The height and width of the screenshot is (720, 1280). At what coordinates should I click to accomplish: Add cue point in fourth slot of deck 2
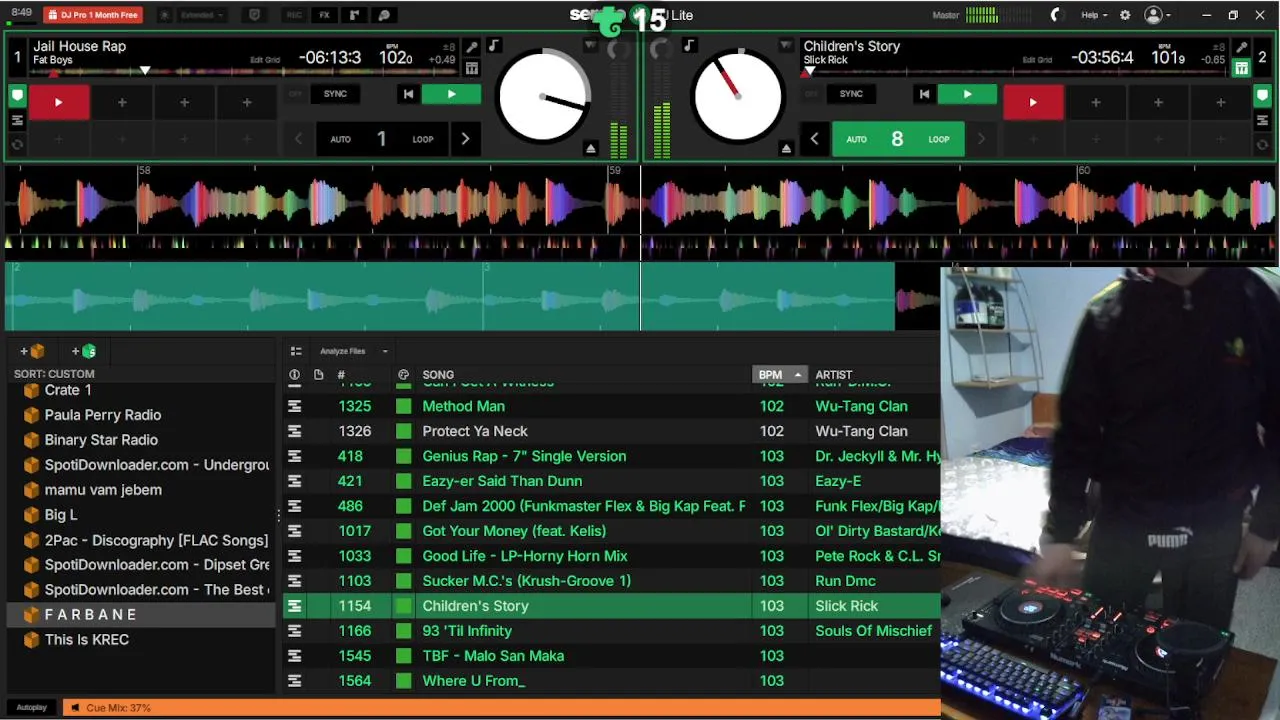tap(1220, 102)
